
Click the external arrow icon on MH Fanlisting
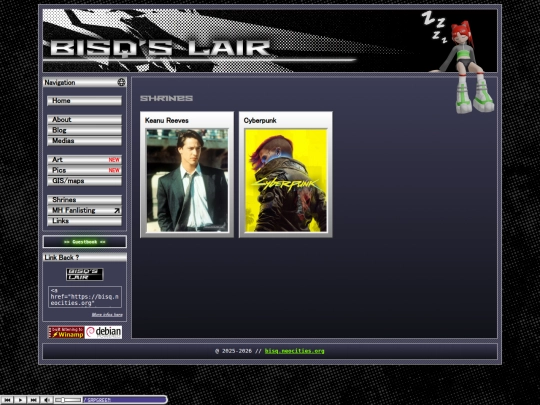coord(117,210)
